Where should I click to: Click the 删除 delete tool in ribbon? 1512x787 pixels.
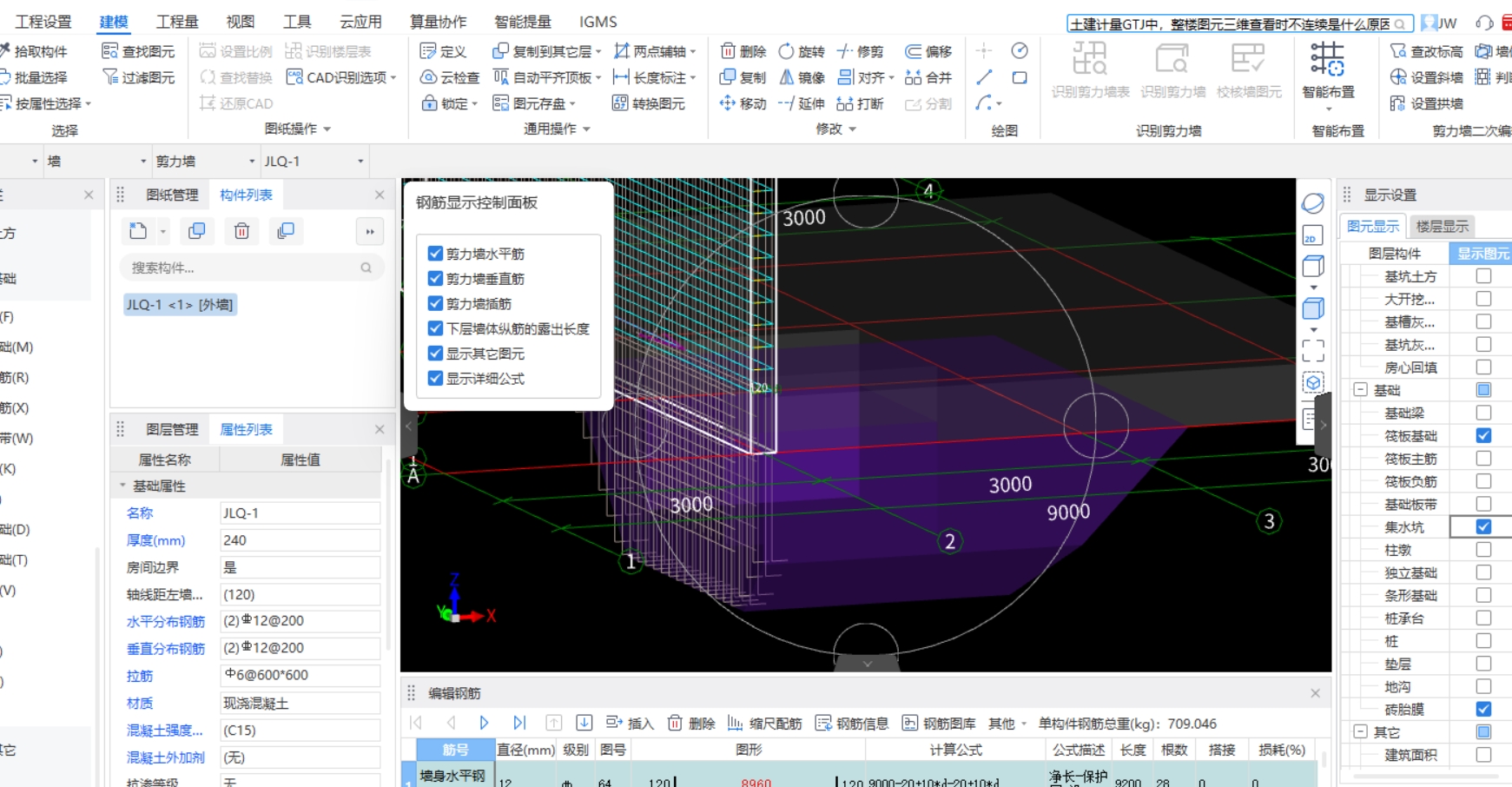coord(743,51)
